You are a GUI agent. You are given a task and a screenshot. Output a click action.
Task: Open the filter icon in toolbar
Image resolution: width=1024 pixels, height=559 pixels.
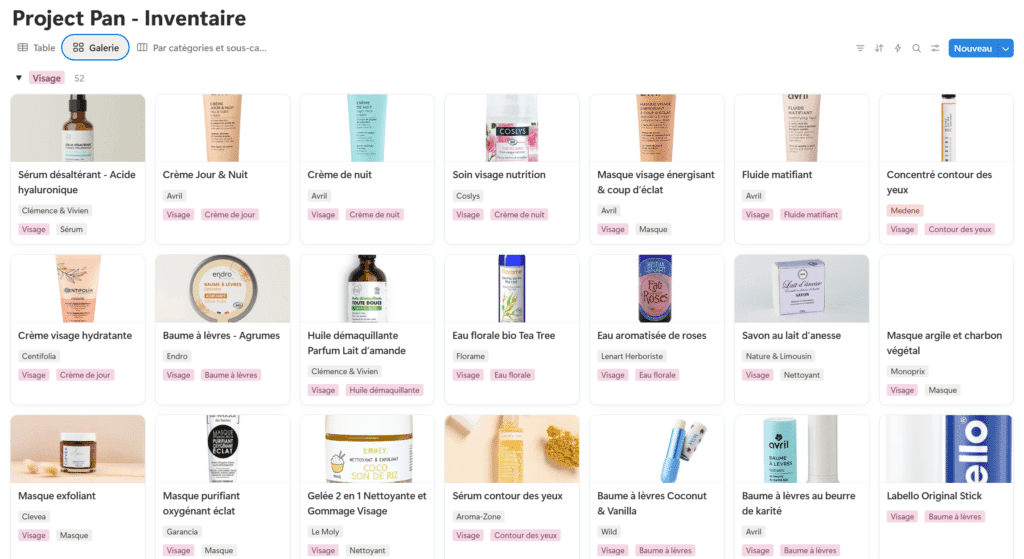point(860,48)
